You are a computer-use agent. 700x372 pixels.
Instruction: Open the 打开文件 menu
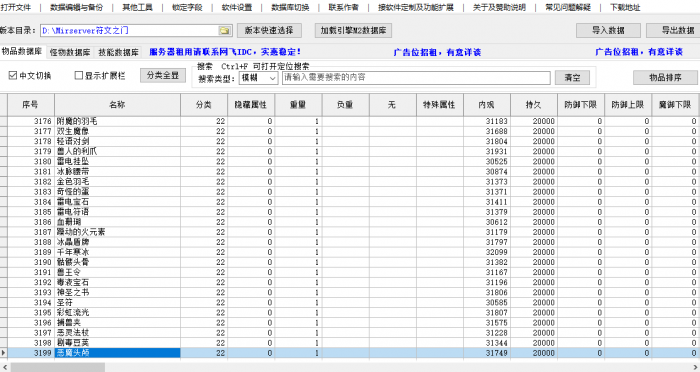point(16,7)
